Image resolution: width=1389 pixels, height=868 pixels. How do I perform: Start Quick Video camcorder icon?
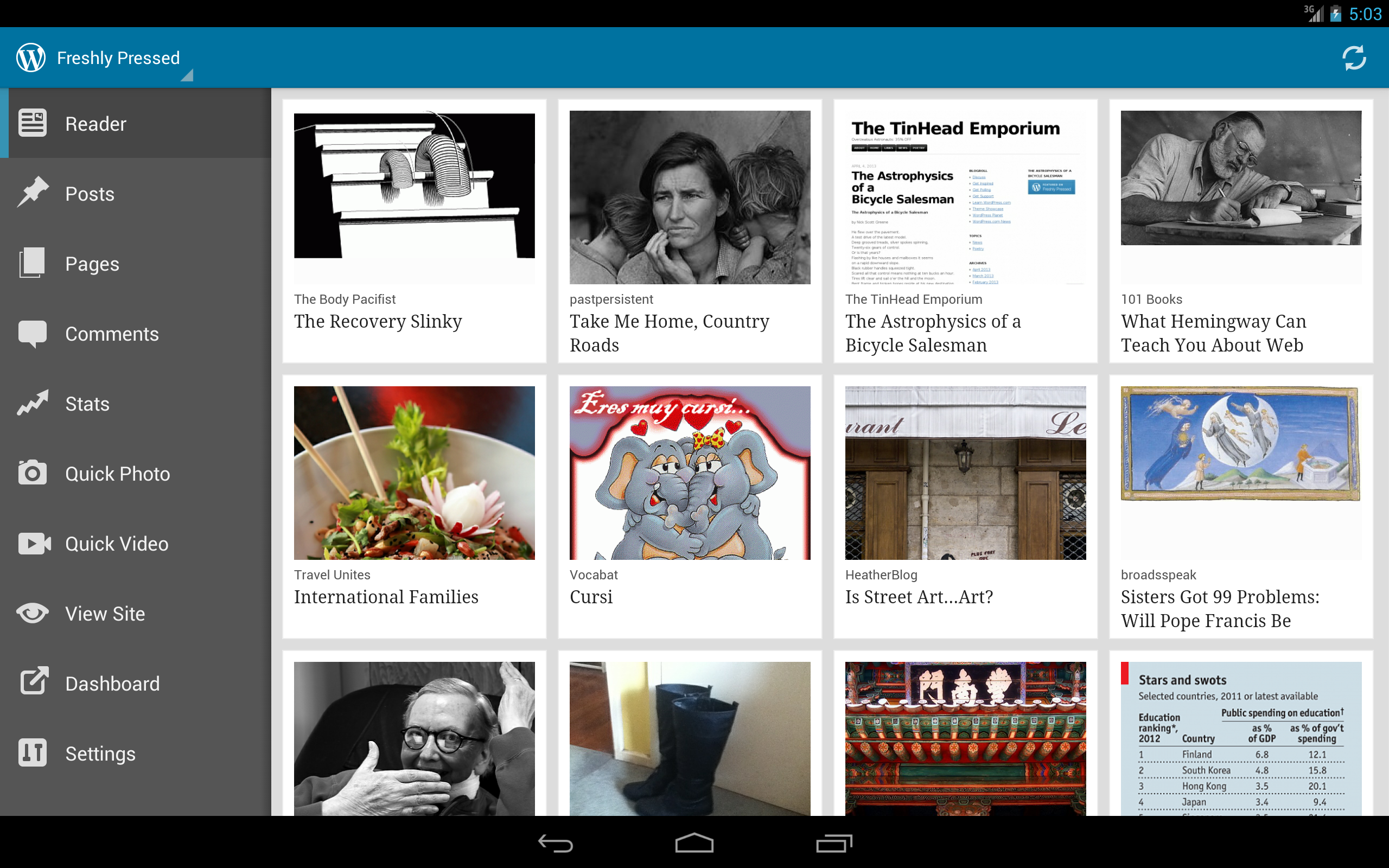point(34,543)
